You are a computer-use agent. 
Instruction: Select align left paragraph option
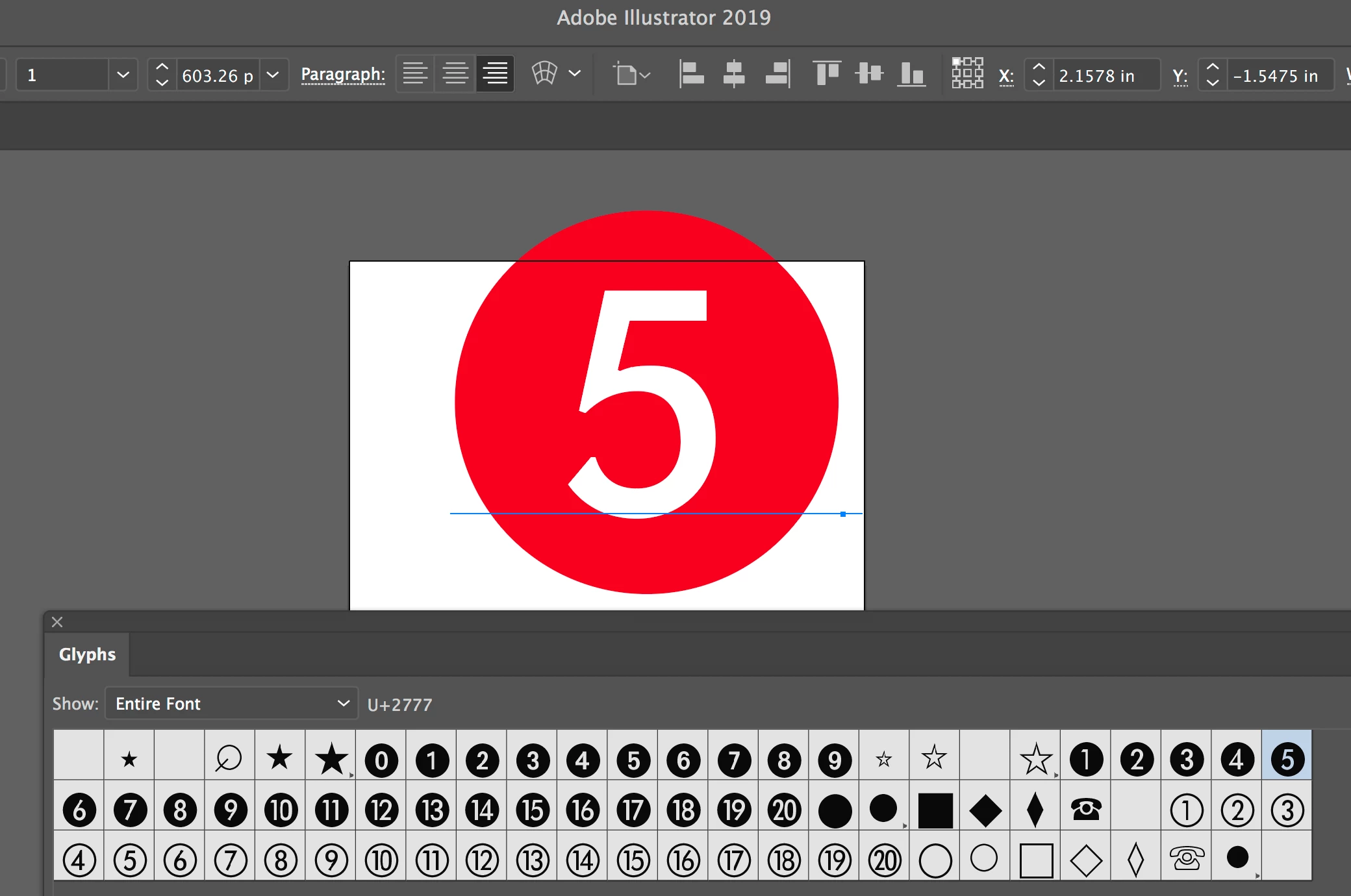(x=415, y=74)
